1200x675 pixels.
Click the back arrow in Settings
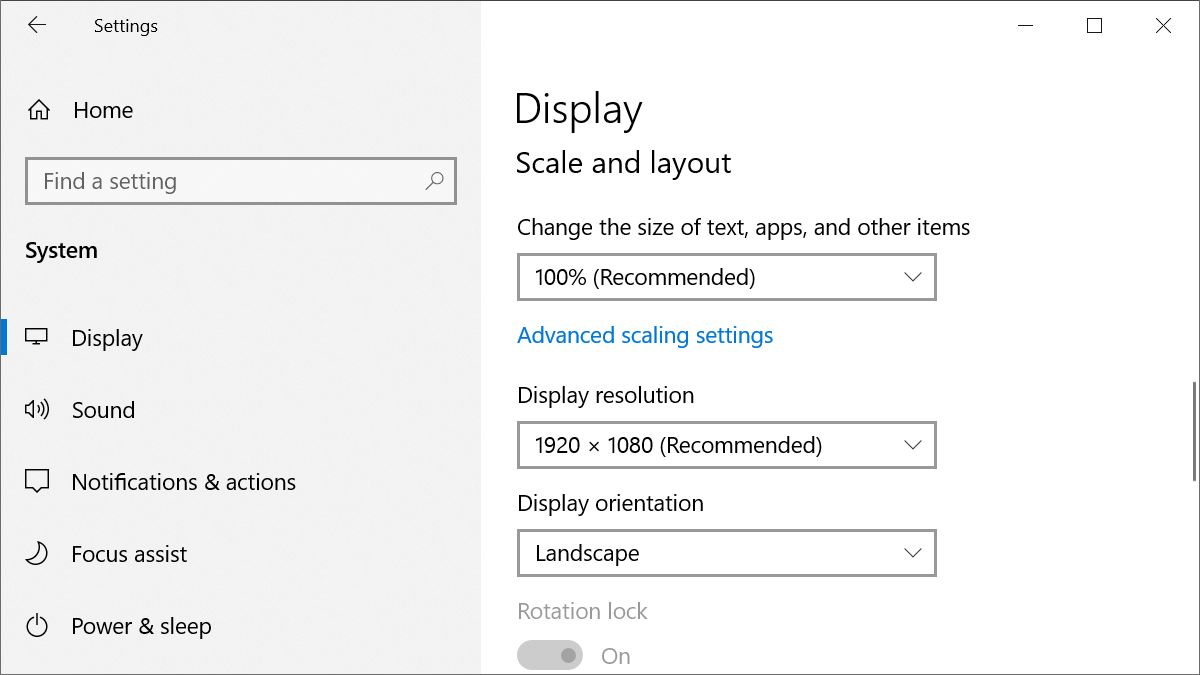pos(37,26)
